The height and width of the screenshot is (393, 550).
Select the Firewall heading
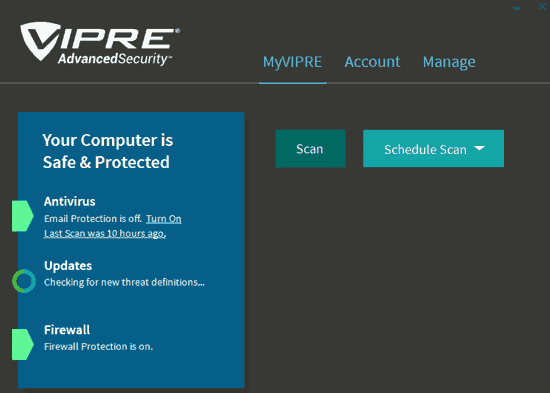67,330
